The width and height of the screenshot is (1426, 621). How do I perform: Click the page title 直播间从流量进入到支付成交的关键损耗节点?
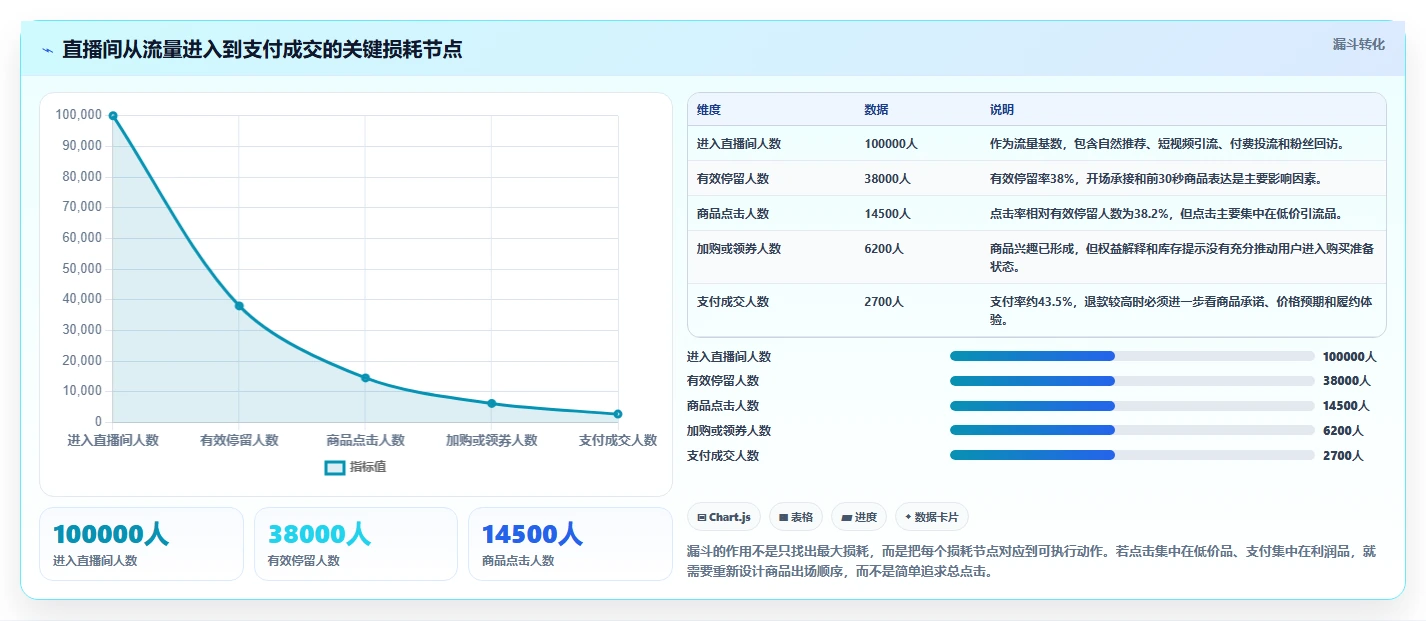[x=262, y=50]
